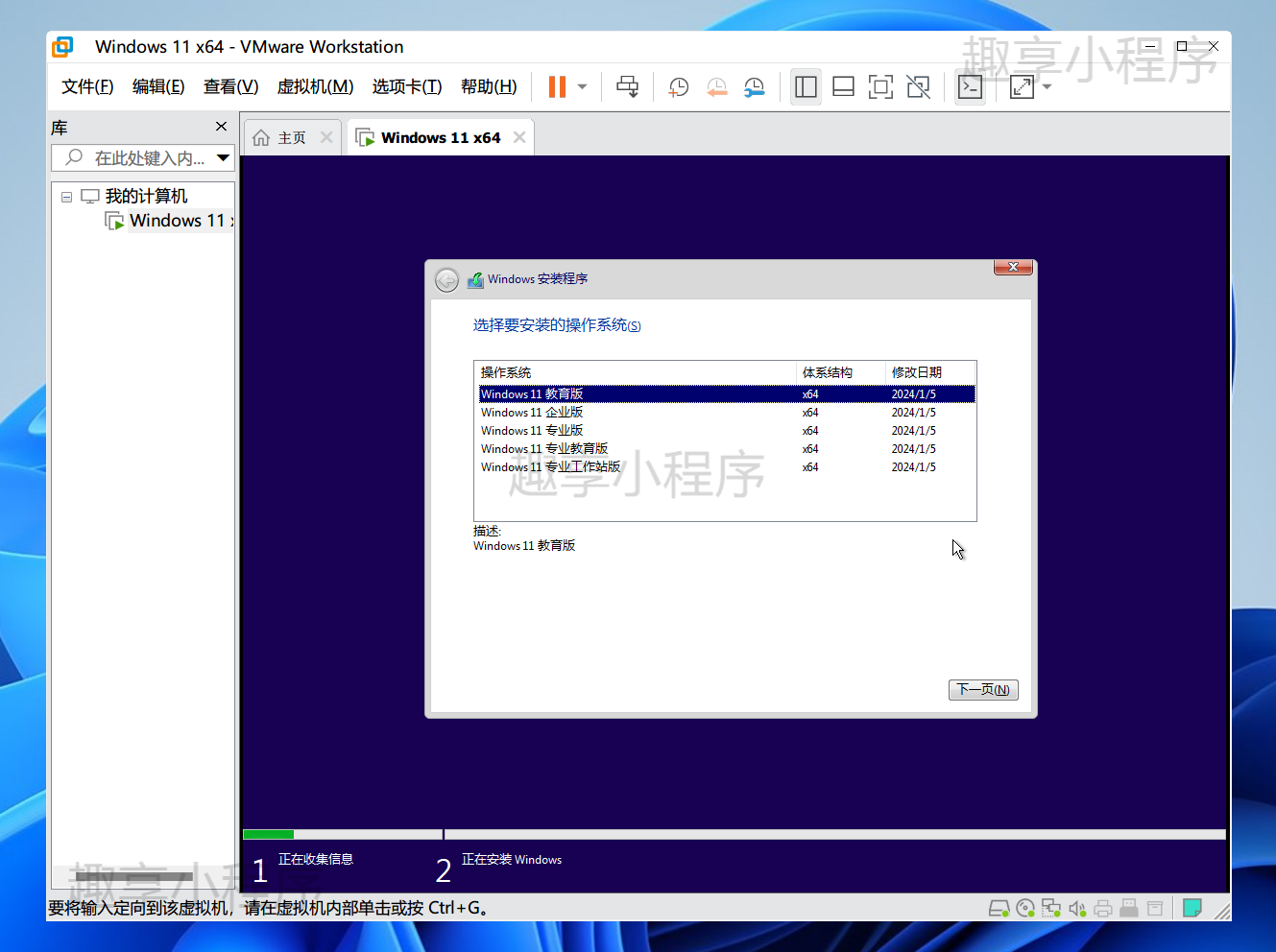Collapse the 我的计算机 tree node
The height and width of the screenshot is (952, 1276).
tap(66, 197)
